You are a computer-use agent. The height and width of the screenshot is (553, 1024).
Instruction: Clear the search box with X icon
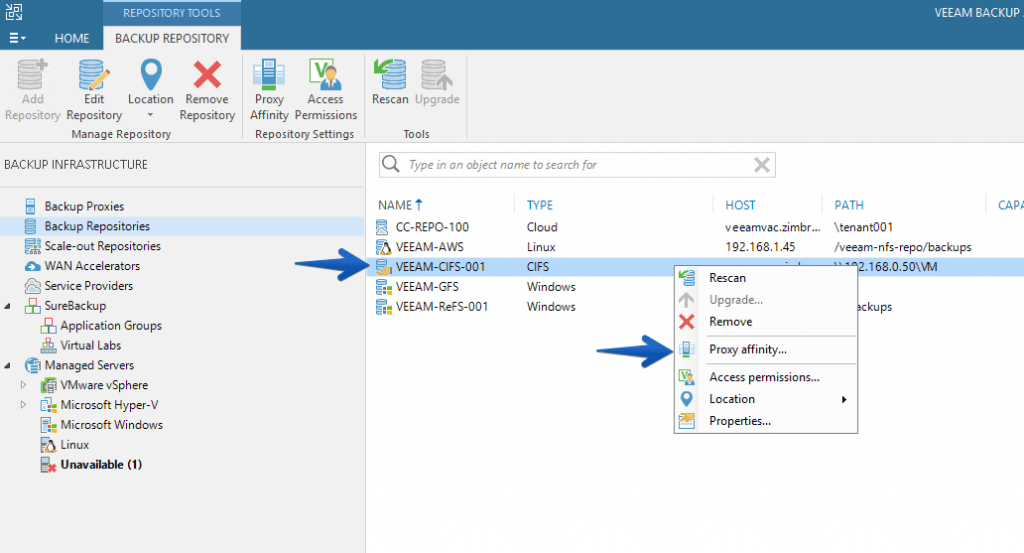click(761, 165)
